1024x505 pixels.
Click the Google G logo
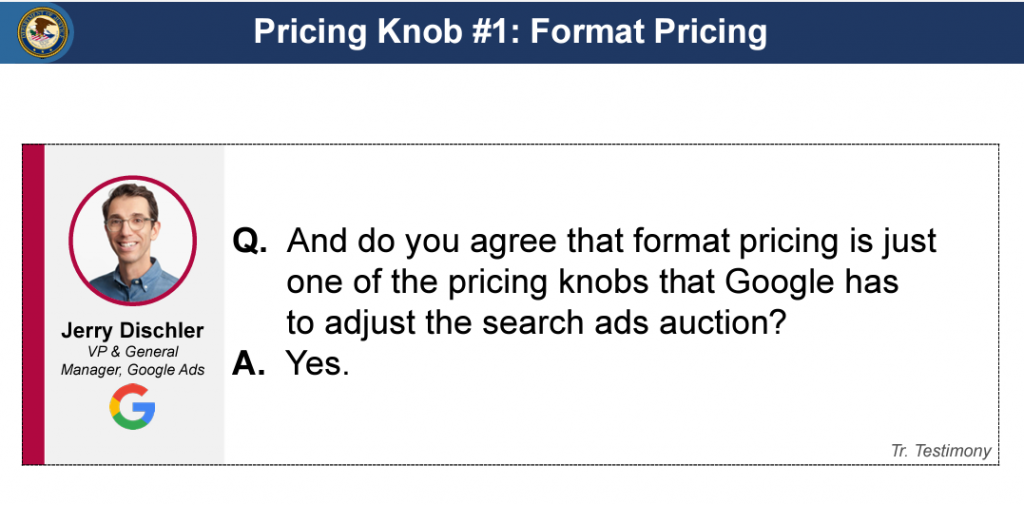133,406
